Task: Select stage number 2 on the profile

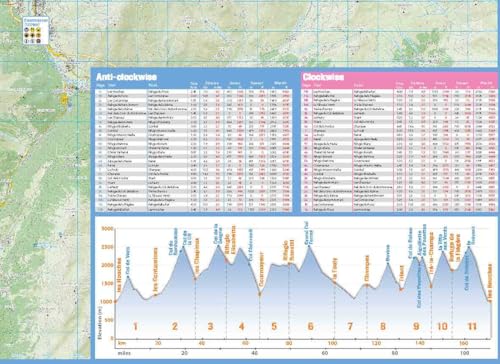Action: point(175,326)
